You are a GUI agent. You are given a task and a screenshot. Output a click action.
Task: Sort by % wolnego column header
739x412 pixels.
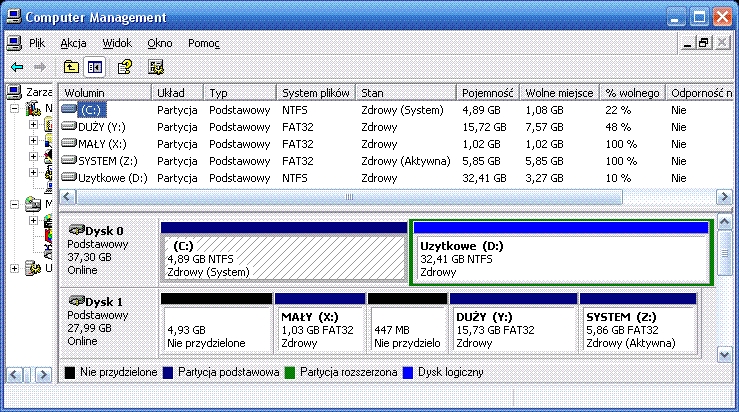click(632, 93)
